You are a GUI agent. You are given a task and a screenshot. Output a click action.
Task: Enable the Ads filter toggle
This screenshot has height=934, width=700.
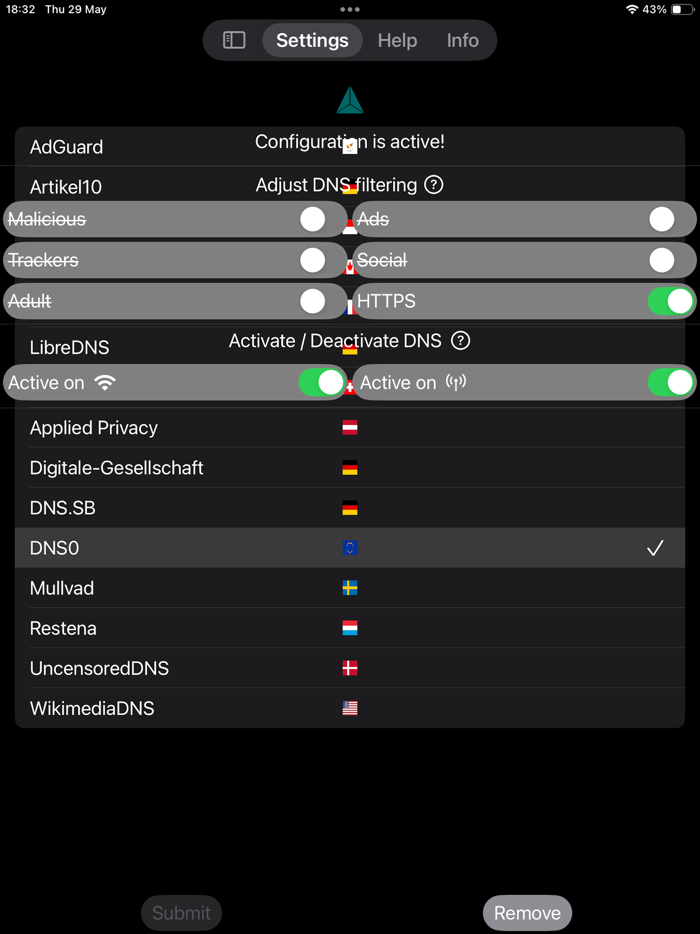click(x=661, y=218)
